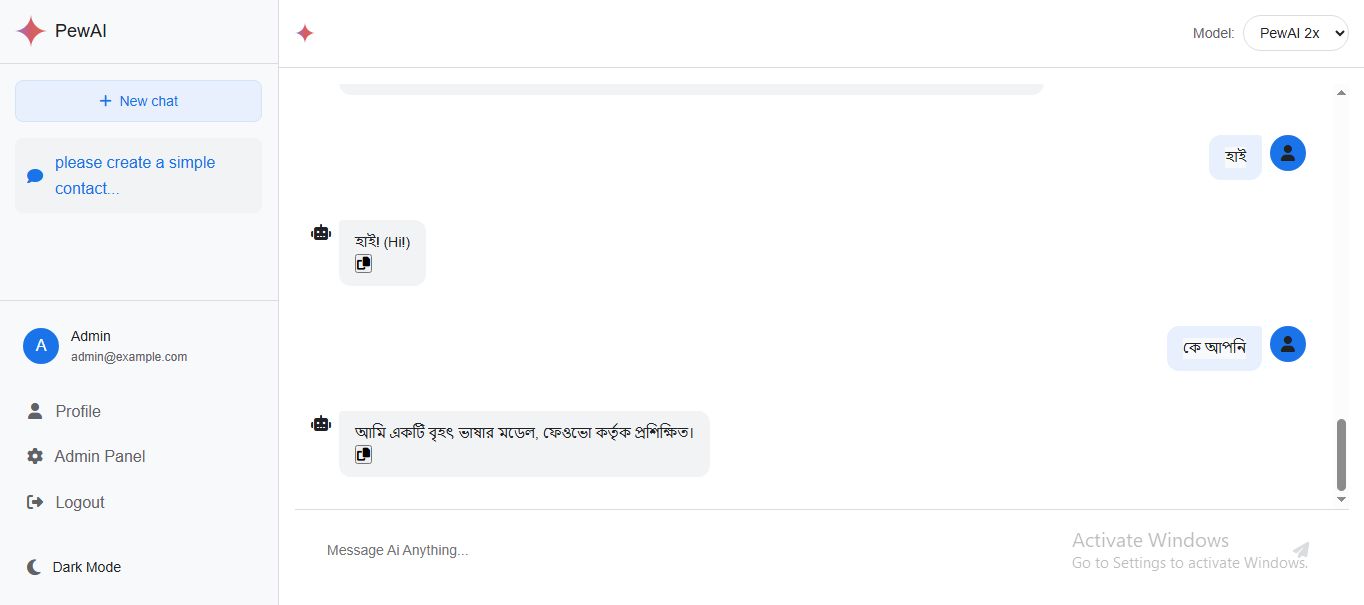The image size is (1364, 605).
Task: Copy the last Bengali bot response
Action: 364,455
